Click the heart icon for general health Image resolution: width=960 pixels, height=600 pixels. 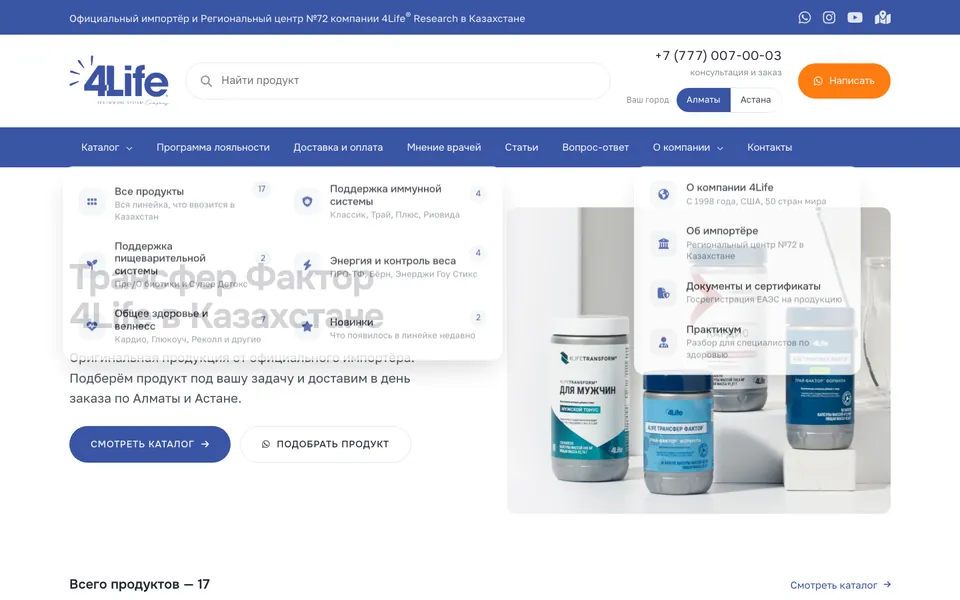[92, 326]
